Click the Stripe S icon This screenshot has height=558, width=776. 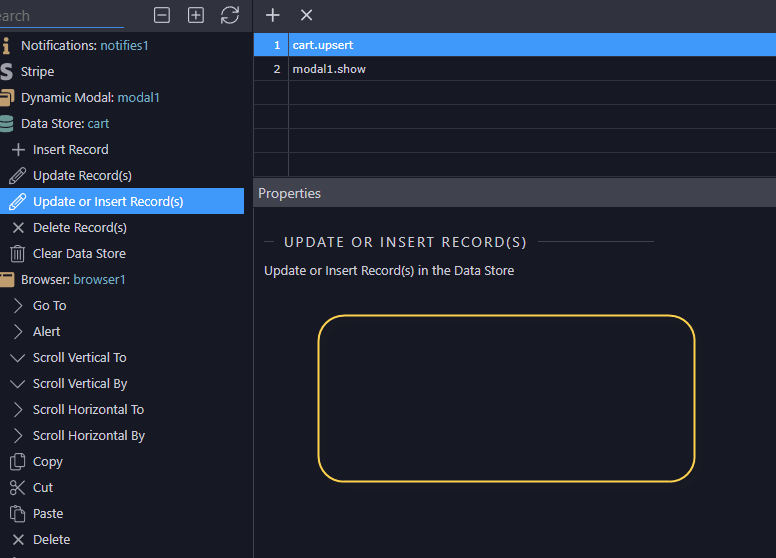pos(6,72)
